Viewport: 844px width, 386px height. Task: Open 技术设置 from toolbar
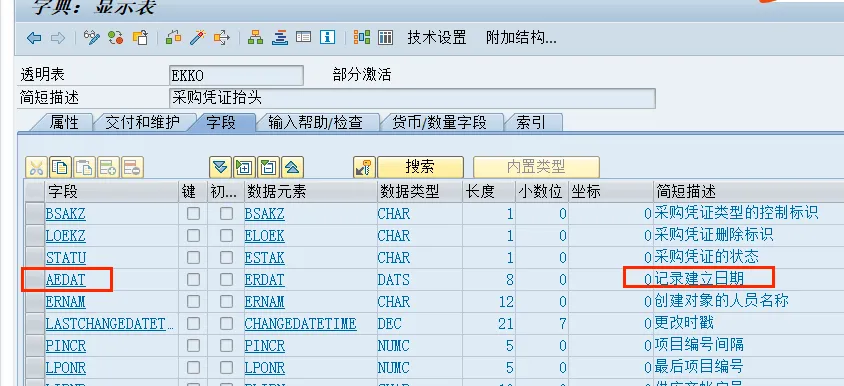click(437, 38)
